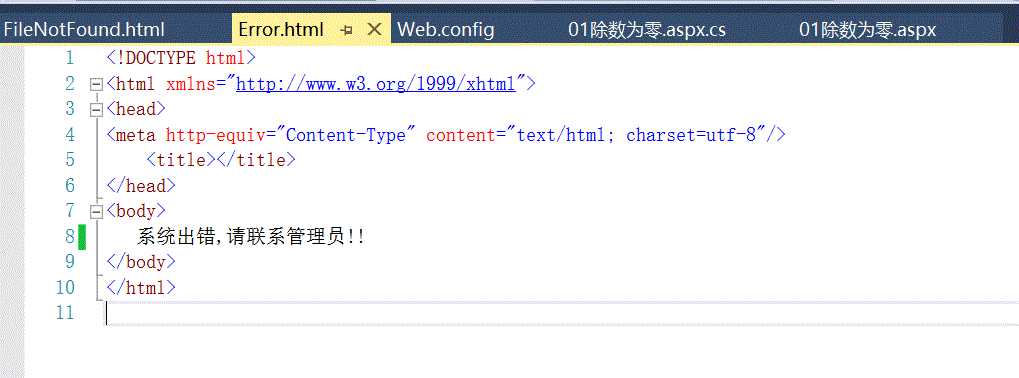Click the green change marker beside line 8
This screenshot has width=1019, height=378.
(x=83, y=237)
